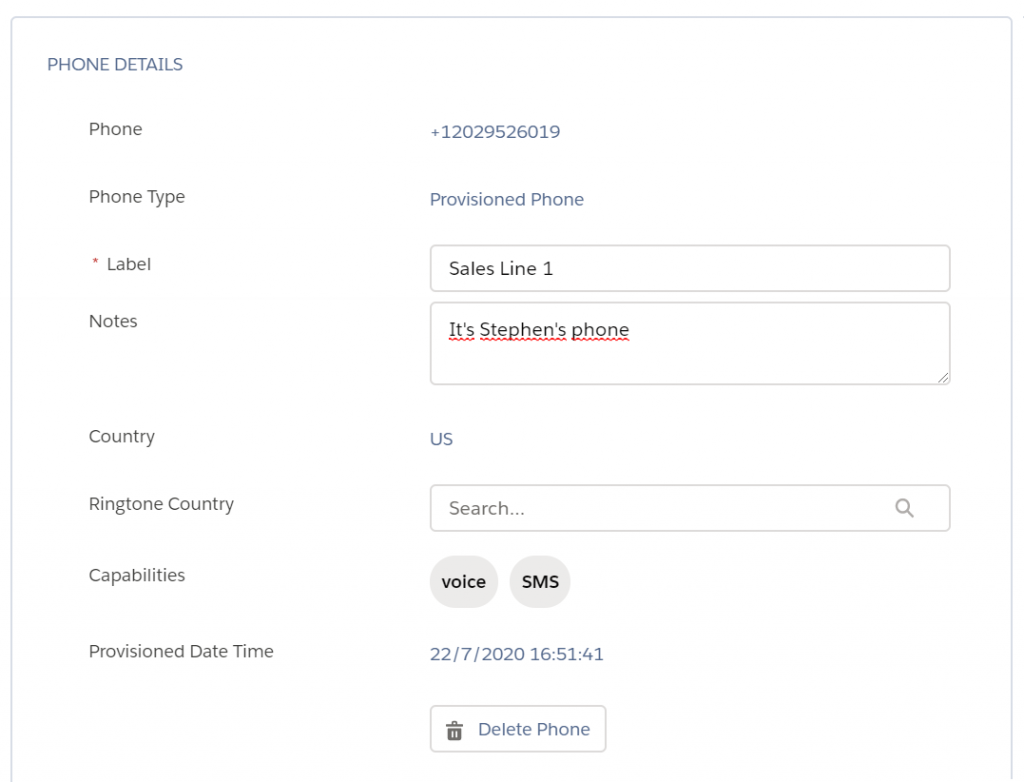The width and height of the screenshot is (1024, 782).
Task: Click the Delete Phone button text
Action: (534, 730)
